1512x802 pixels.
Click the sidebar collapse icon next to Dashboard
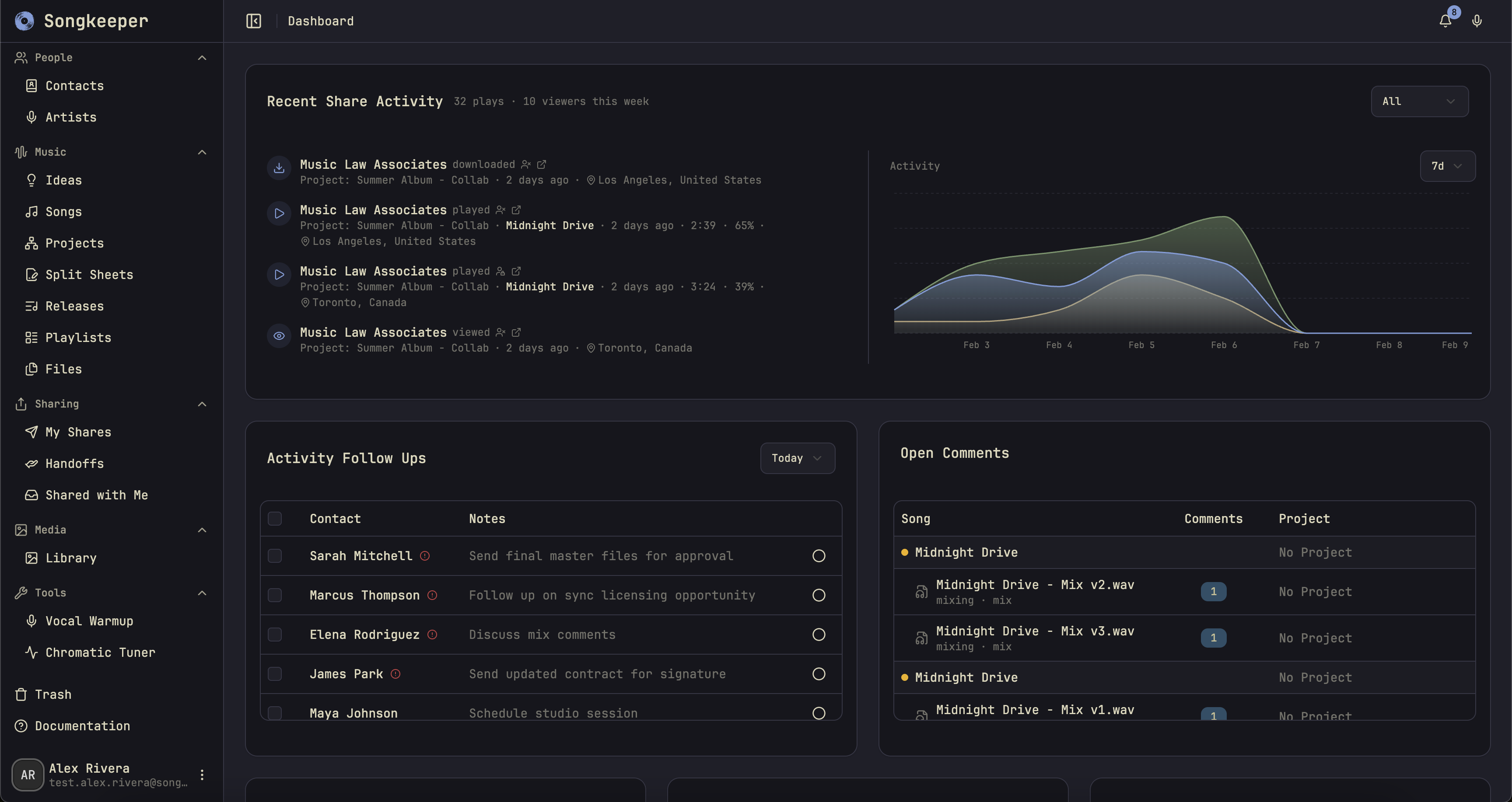pos(253,21)
